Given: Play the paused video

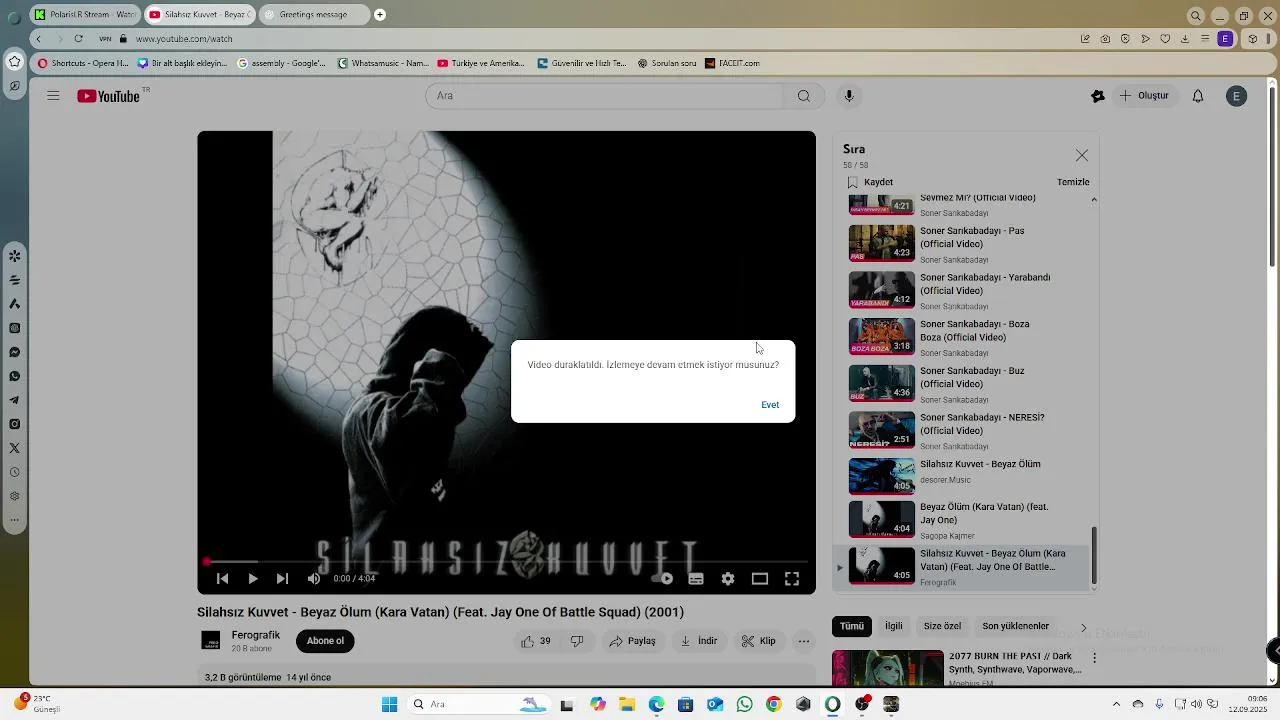Looking at the screenshot, I should coord(253,578).
